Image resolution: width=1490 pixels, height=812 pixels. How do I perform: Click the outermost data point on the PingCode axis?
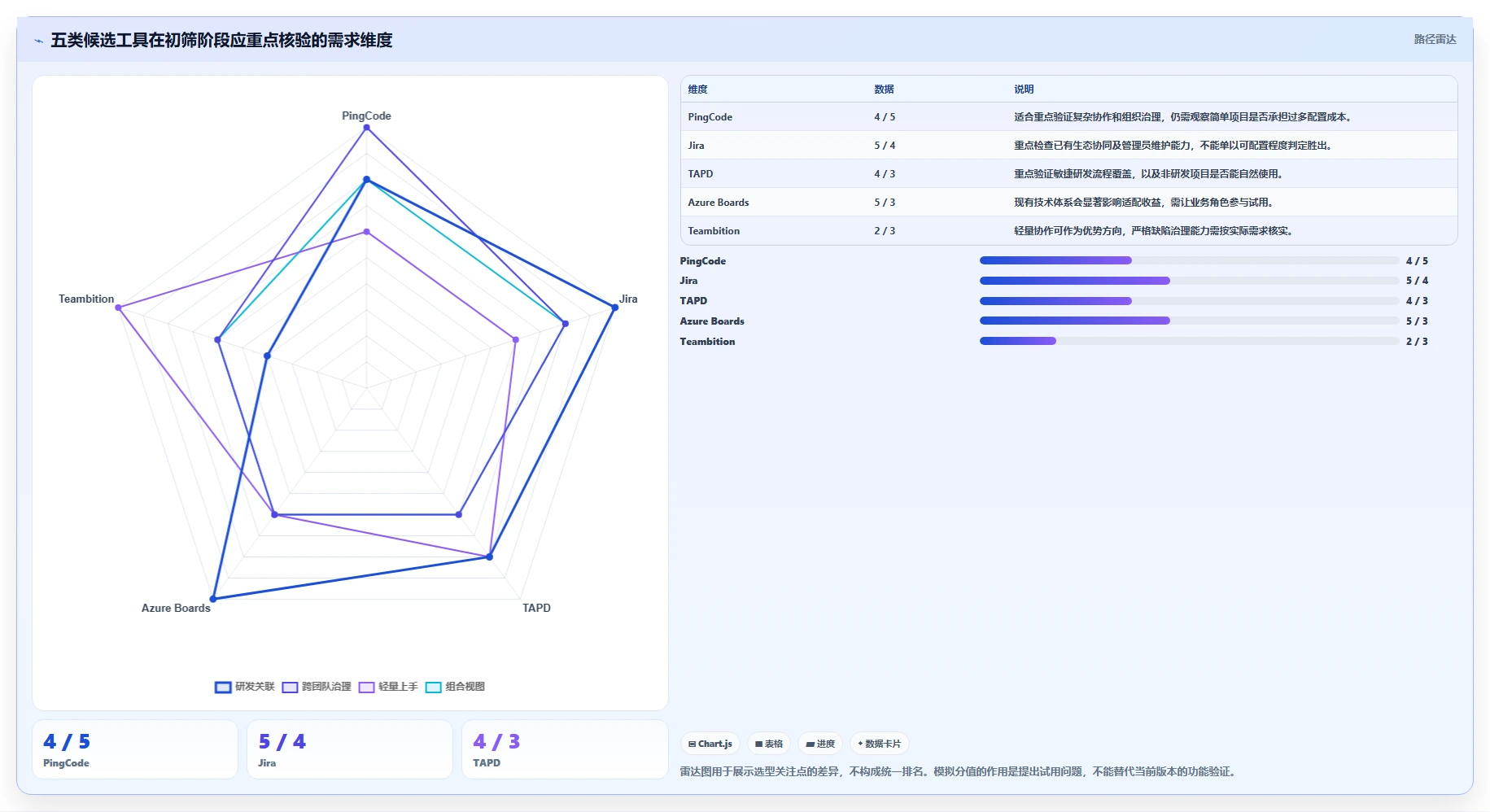click(x=366, y=127)
